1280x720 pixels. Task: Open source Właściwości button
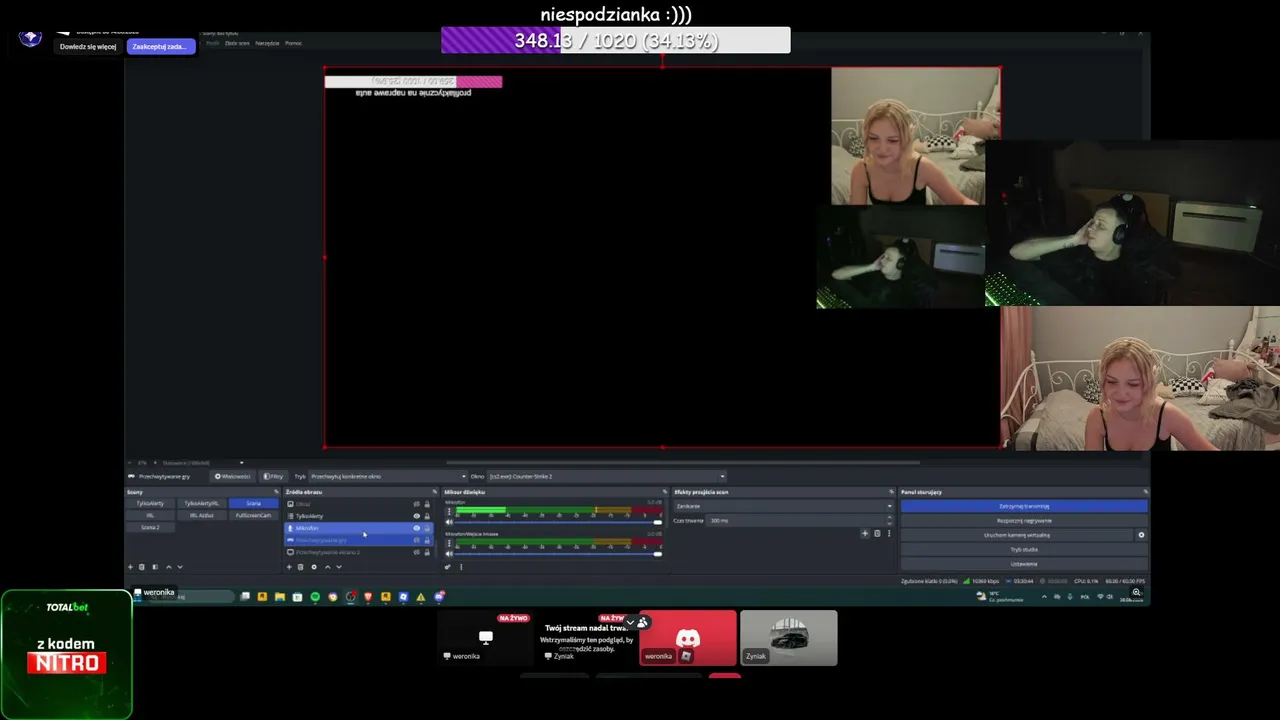(x=232, y=476)
